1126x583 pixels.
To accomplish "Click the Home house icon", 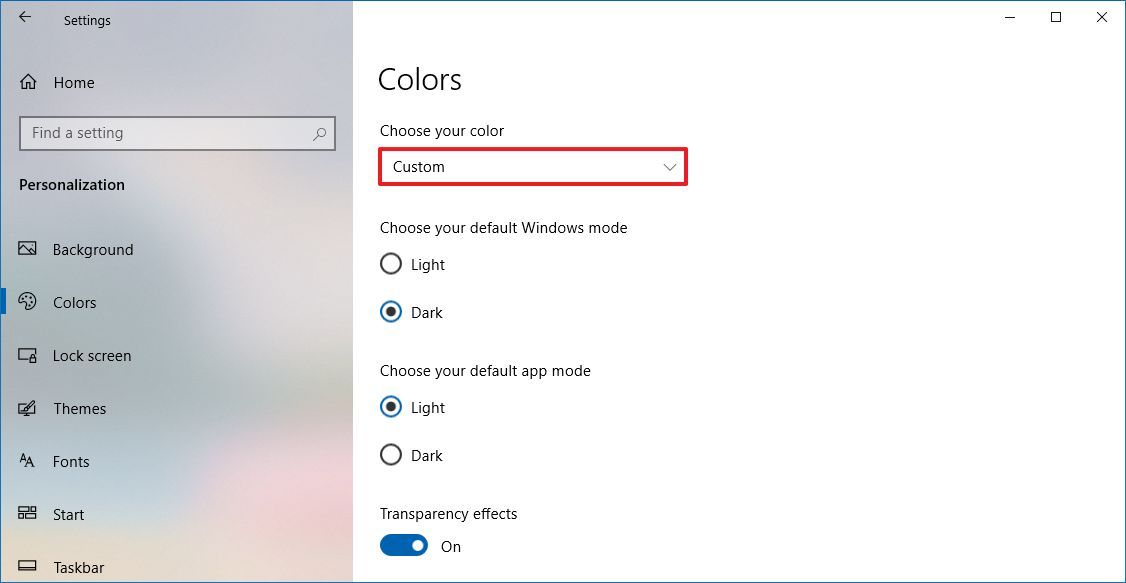I will coord(27,82).
